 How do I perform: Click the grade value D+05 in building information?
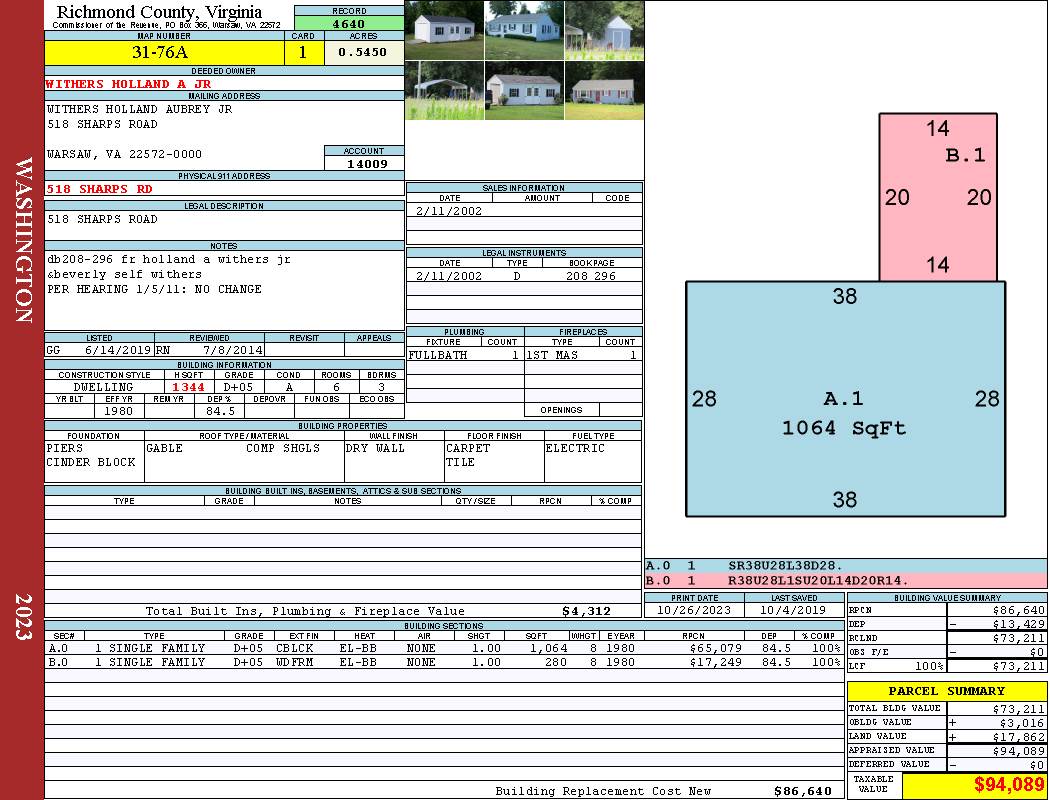[x=238, y=387]
